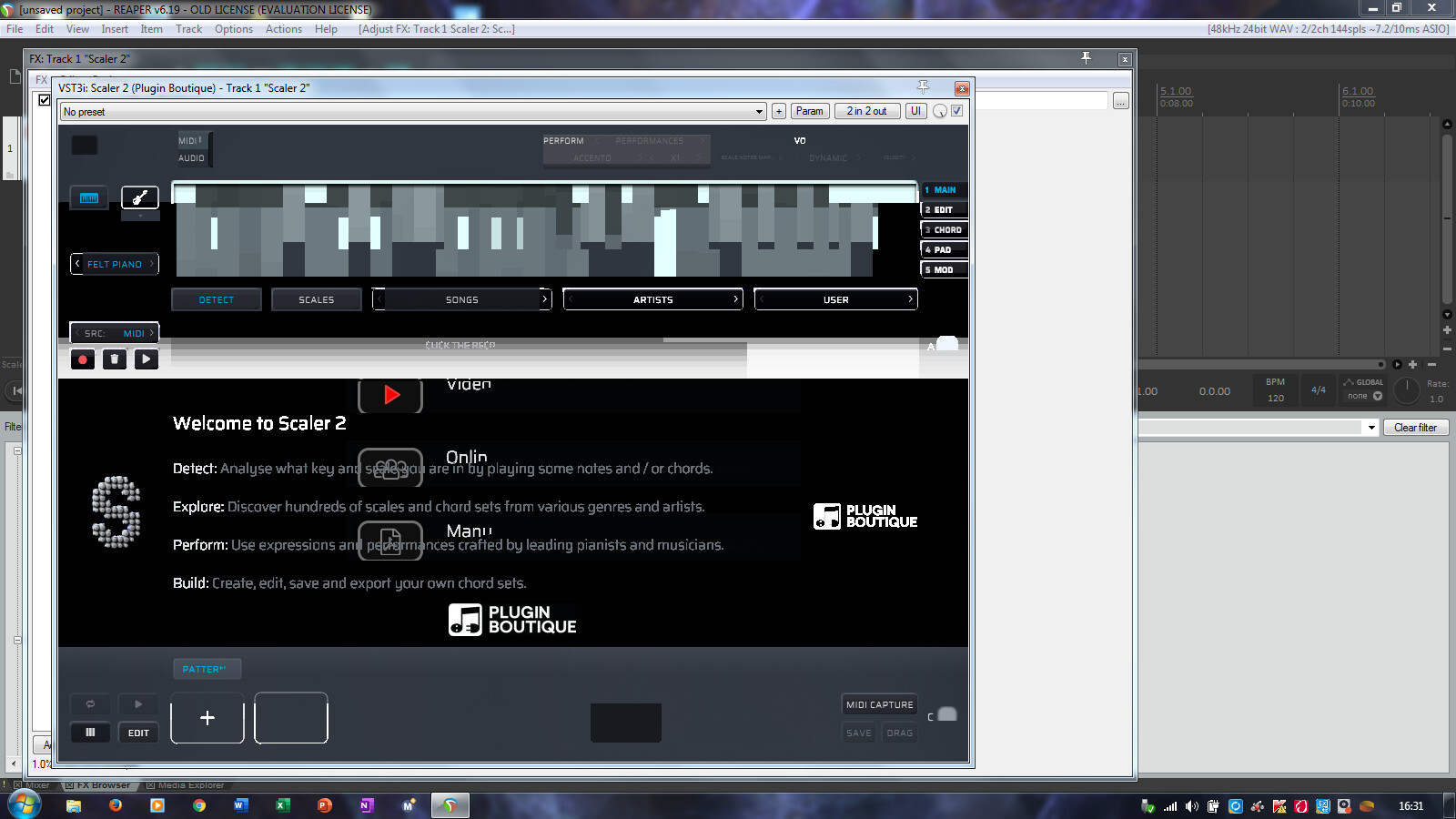Open the Track menu

[188, 29]
